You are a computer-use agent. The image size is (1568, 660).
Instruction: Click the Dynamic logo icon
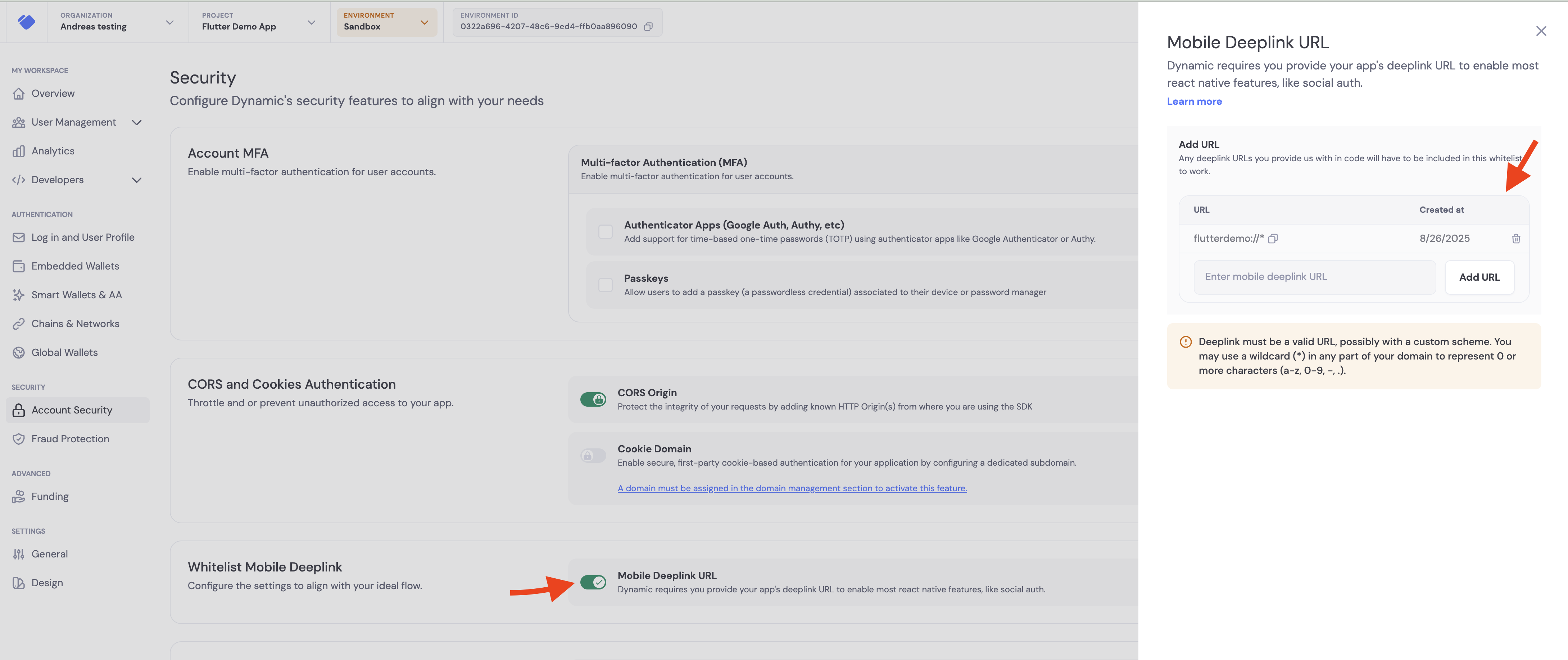tap(26, 22)
